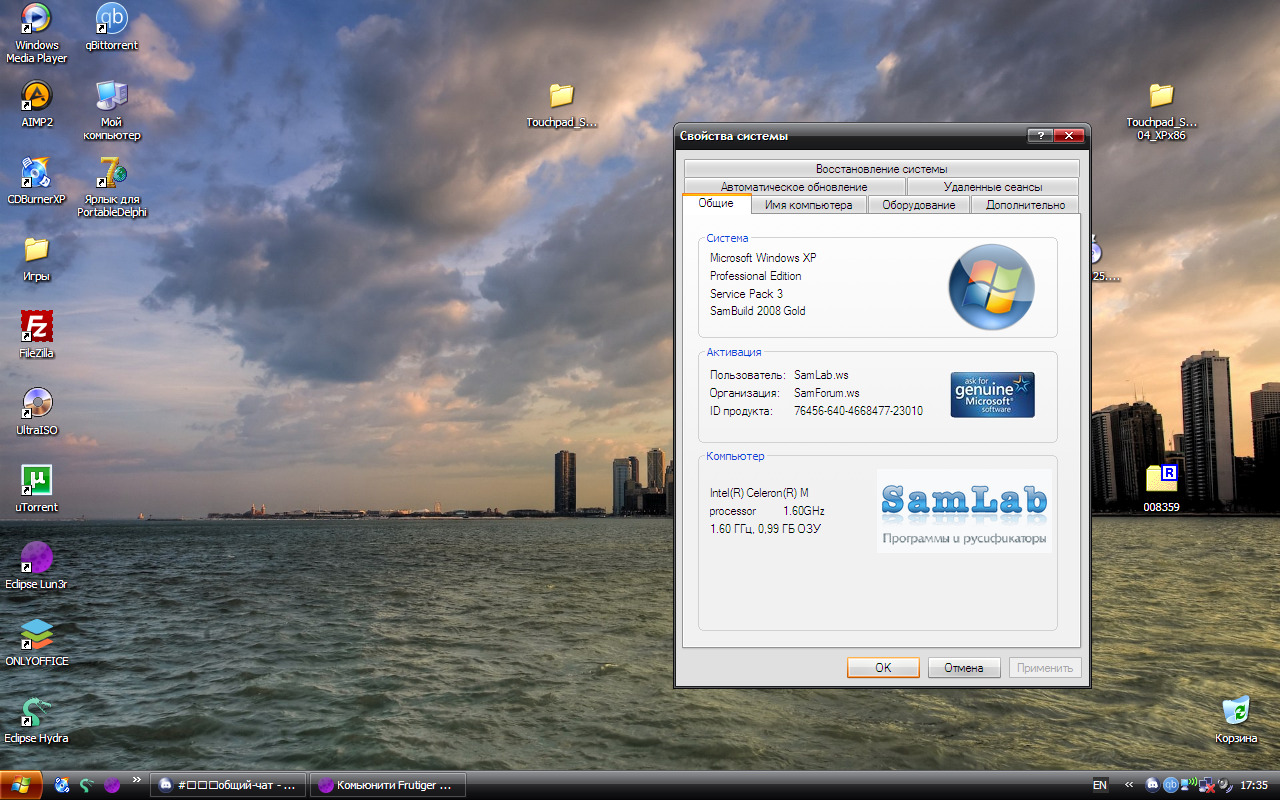Image resolution: width=1280 pixels, height=800 pixels.
Task: Open the Имя компьютера tab
Action: coord(808,205)
